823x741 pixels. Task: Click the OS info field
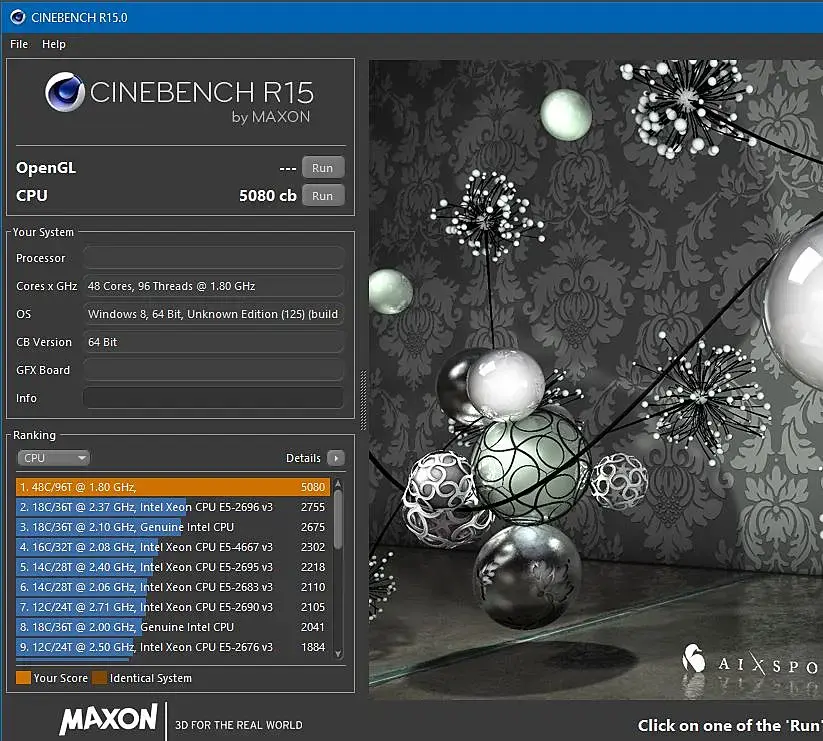tap(213, 314)
